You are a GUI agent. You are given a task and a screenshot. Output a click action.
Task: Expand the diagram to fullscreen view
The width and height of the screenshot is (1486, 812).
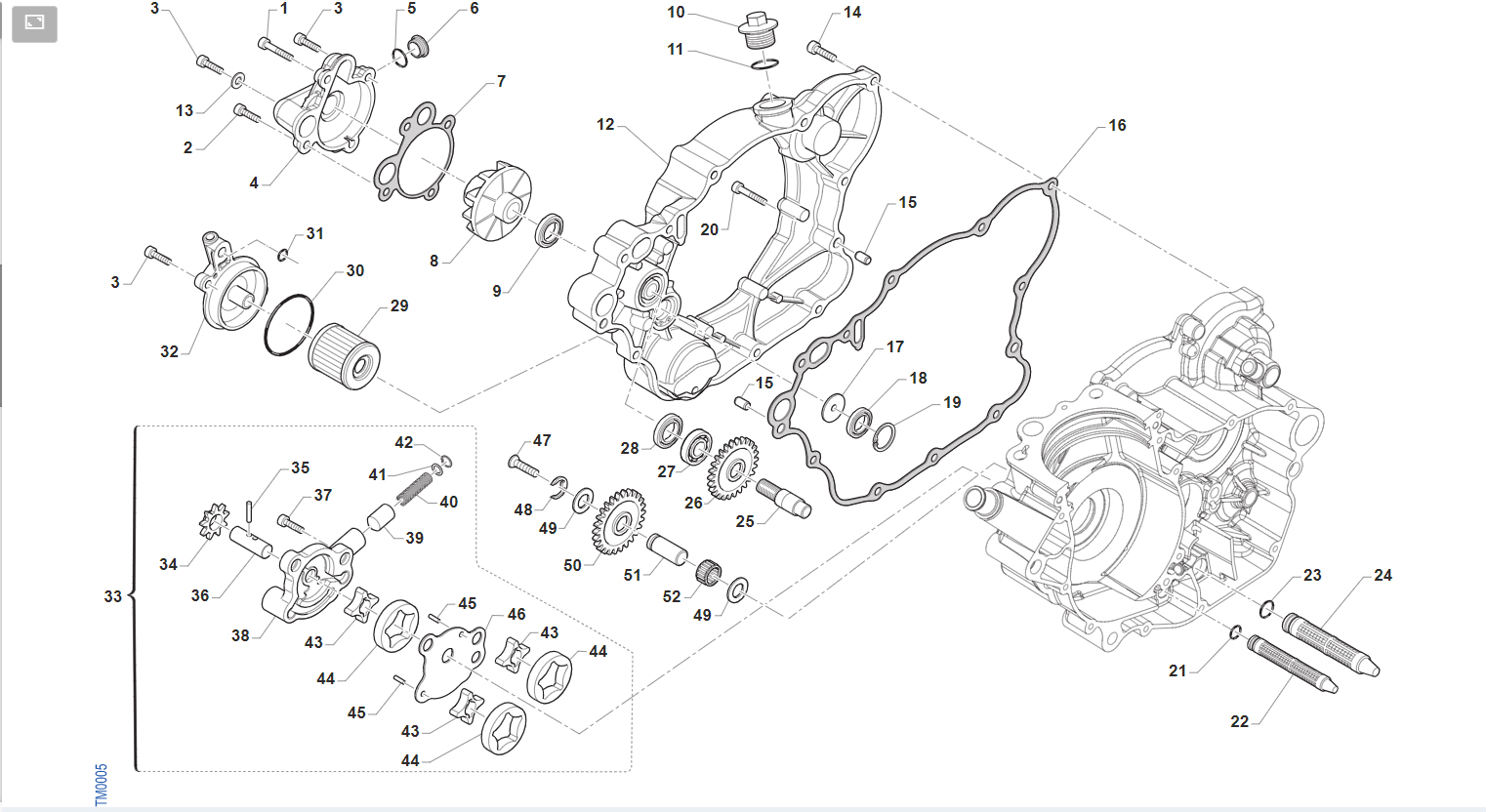(x=34, y=23)
